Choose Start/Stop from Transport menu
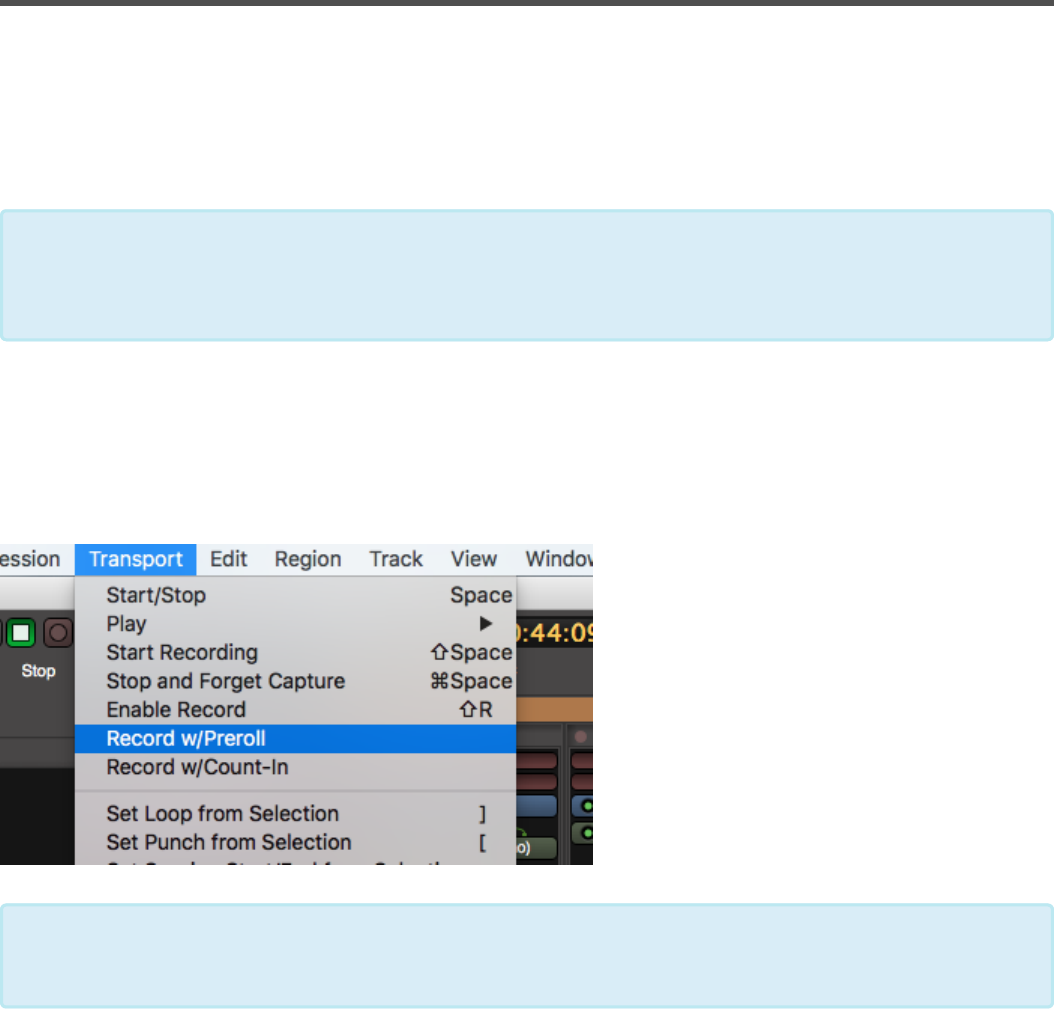 (x=296, y=595)
